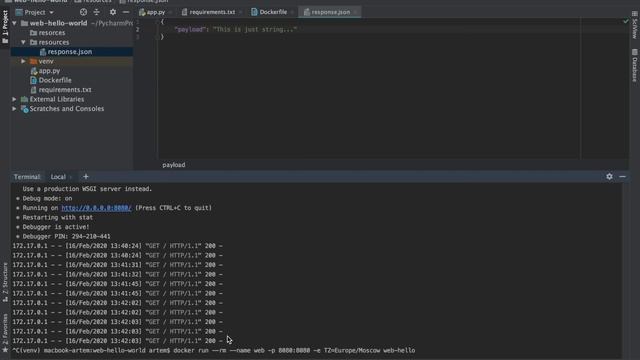This screenshot has width=640, height=360.
Task: Click the locate/scroll-from-source target icon
Action: coord(83,12)
